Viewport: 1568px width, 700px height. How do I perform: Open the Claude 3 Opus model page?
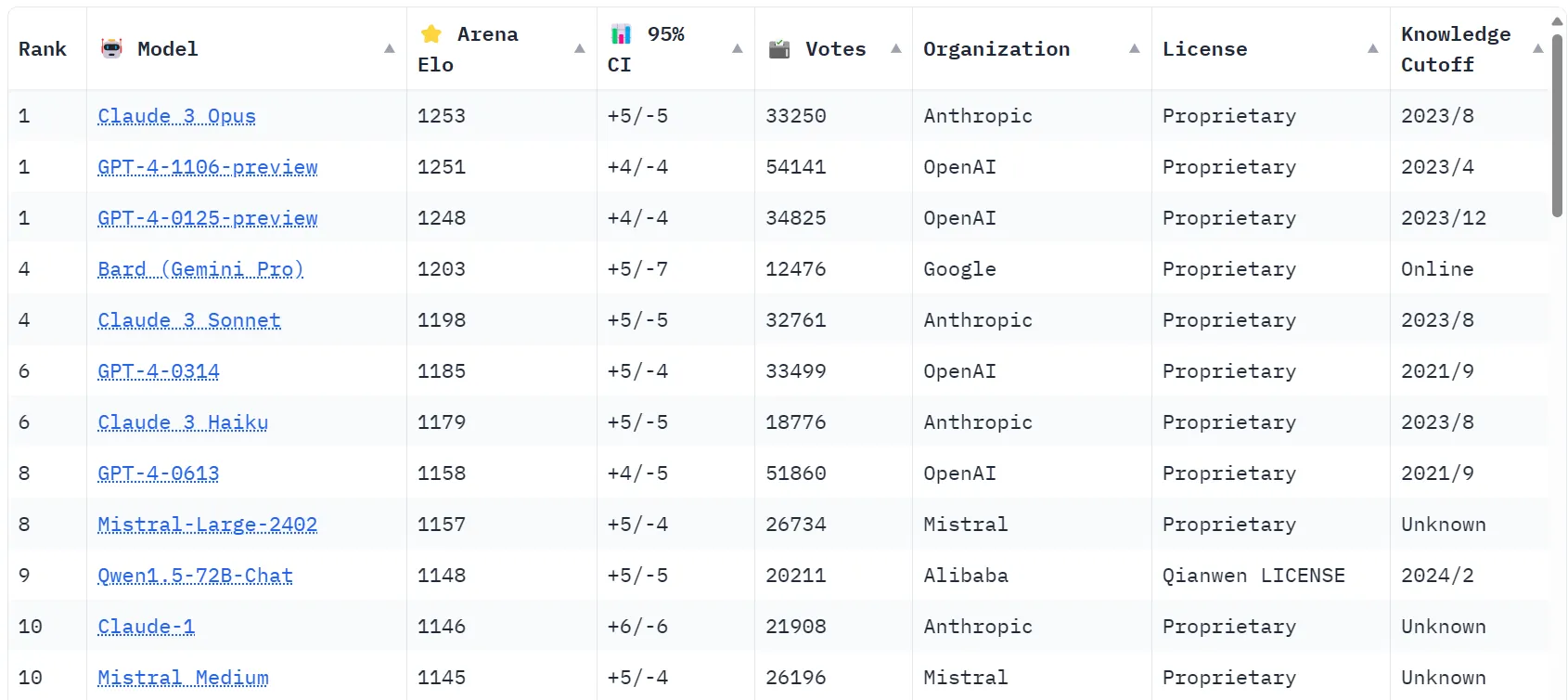tap(176, 116)
